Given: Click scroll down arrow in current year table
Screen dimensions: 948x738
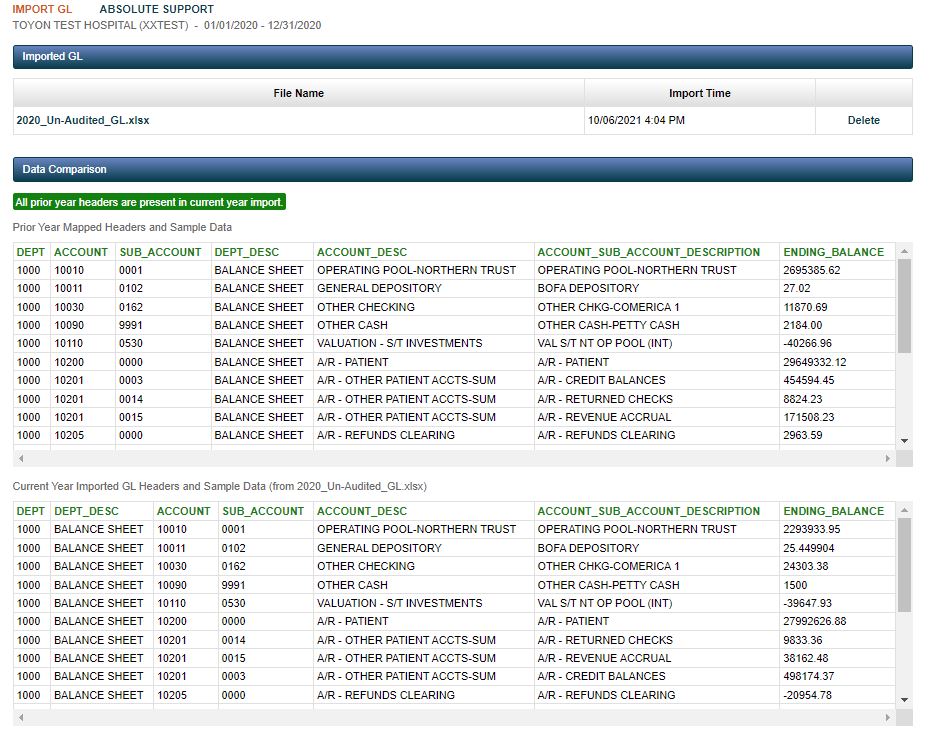Looking at the screenshot, I should click(904, 700).
